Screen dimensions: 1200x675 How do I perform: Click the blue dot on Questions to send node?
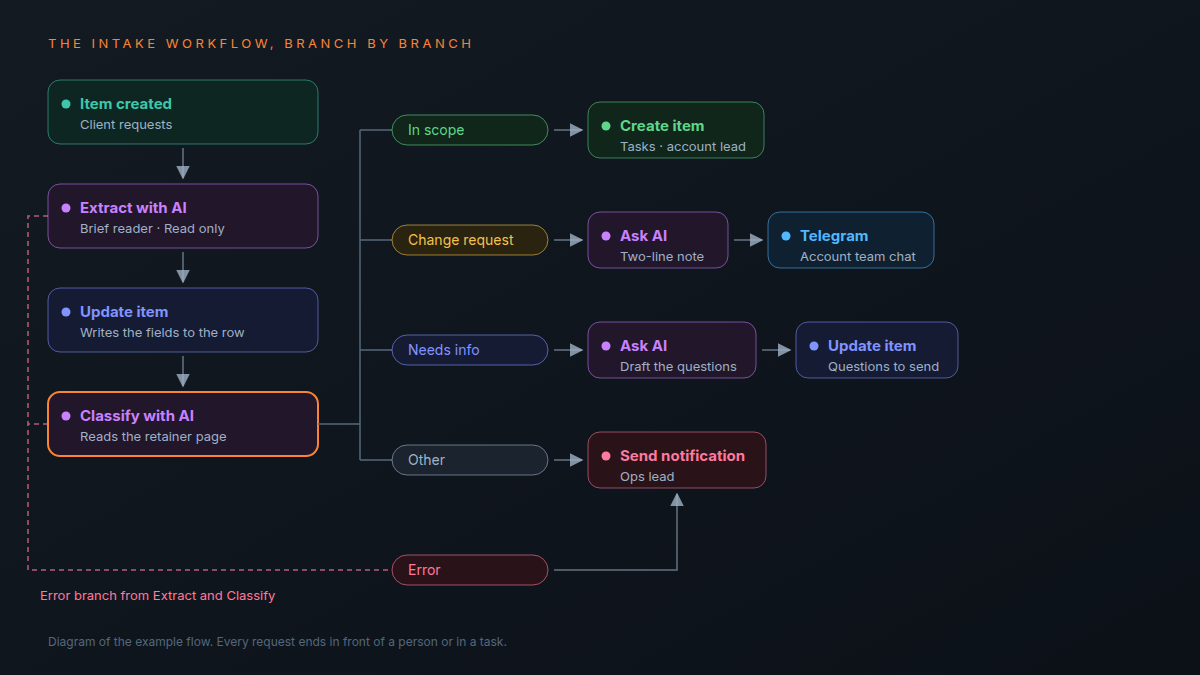(814, 346)
